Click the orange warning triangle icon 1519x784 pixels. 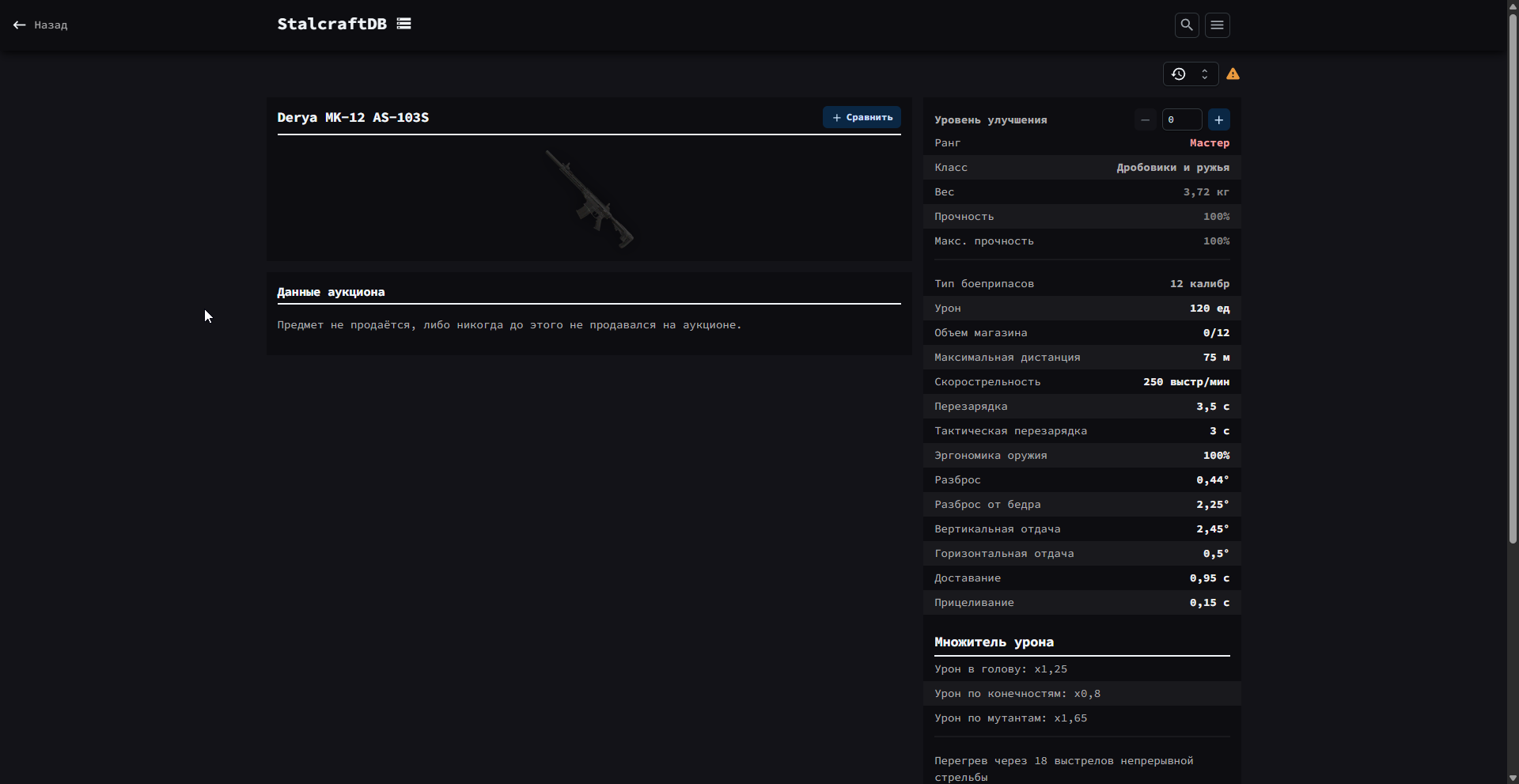pyautogui.click(x=1233, y=74)
